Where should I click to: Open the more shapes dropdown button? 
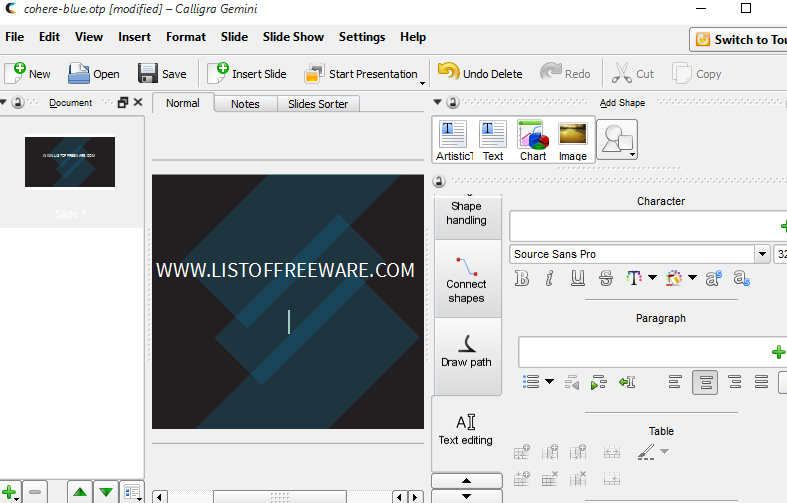(617, 140)
